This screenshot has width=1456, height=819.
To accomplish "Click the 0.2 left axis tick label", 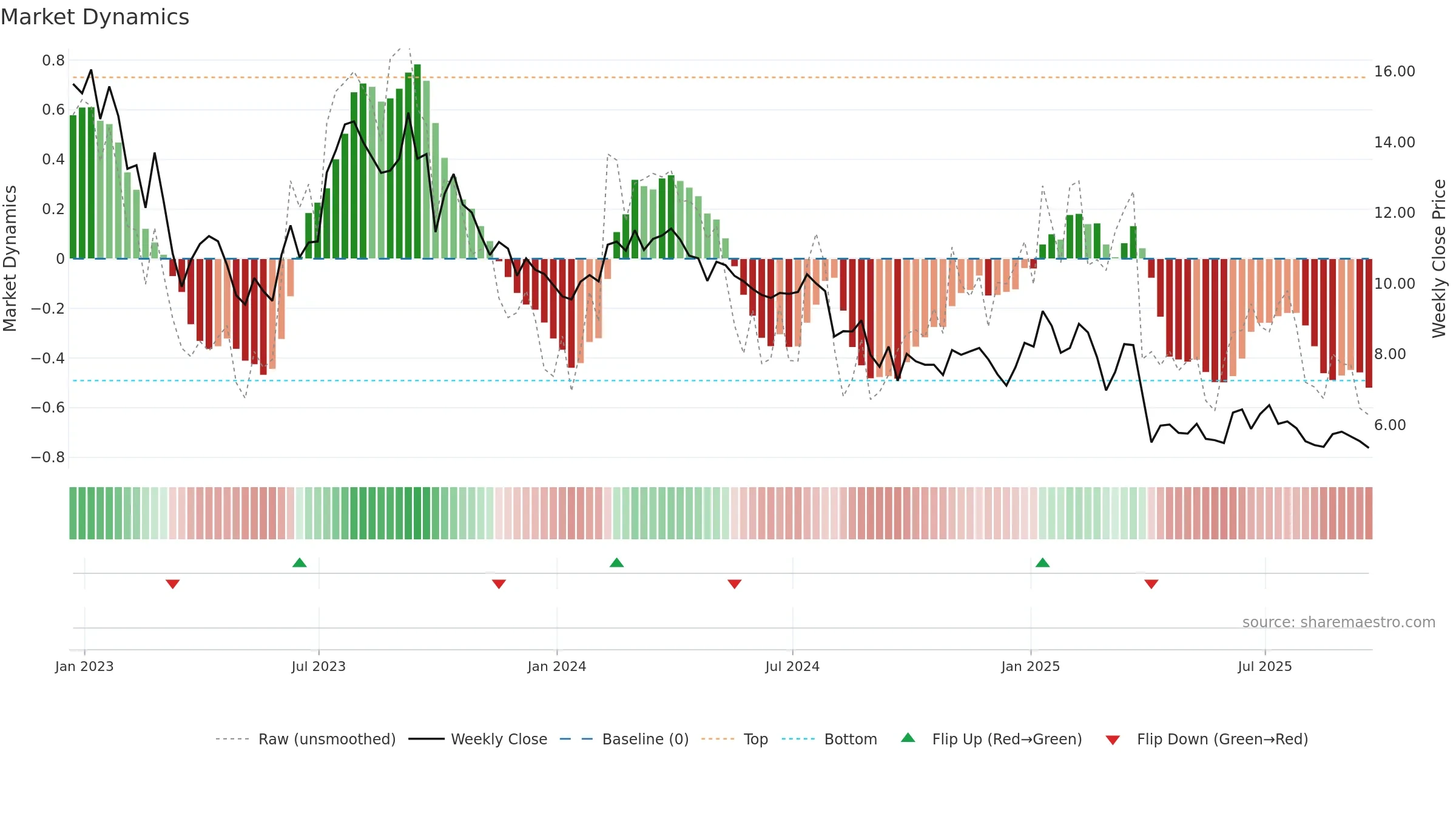I will 53,209.
